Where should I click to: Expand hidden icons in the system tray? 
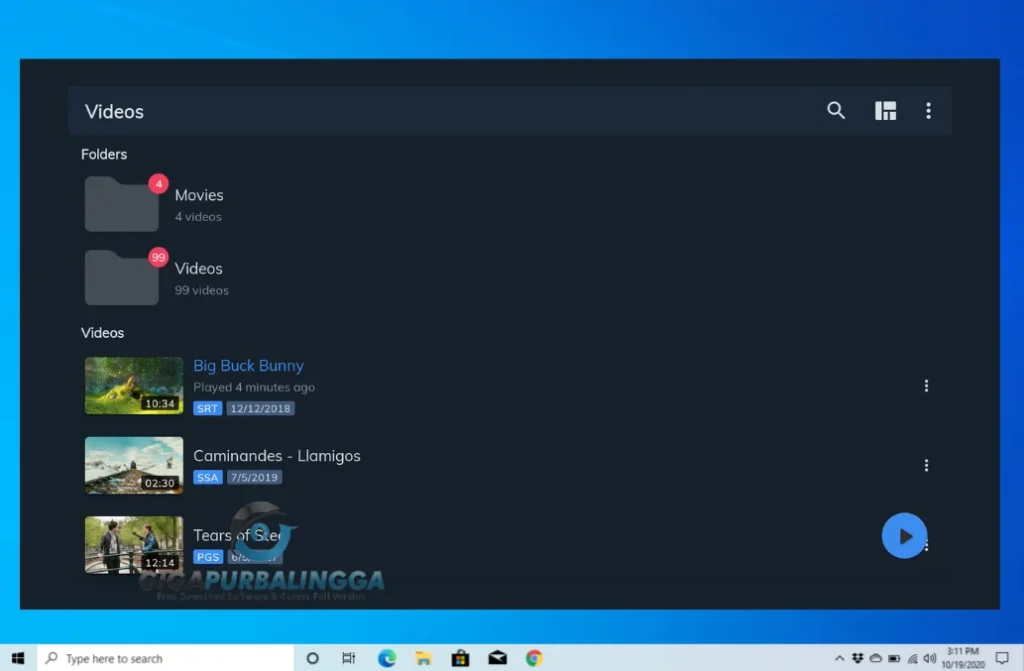pyautogui.click(x=840, y=658)
